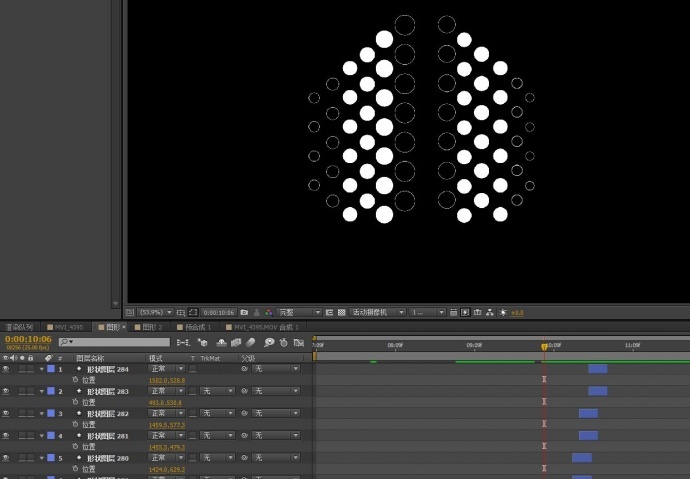The width and height of the screenshot is (690, 479).
Task: Click the blue label color of layer 282
Action: point(51,413)
